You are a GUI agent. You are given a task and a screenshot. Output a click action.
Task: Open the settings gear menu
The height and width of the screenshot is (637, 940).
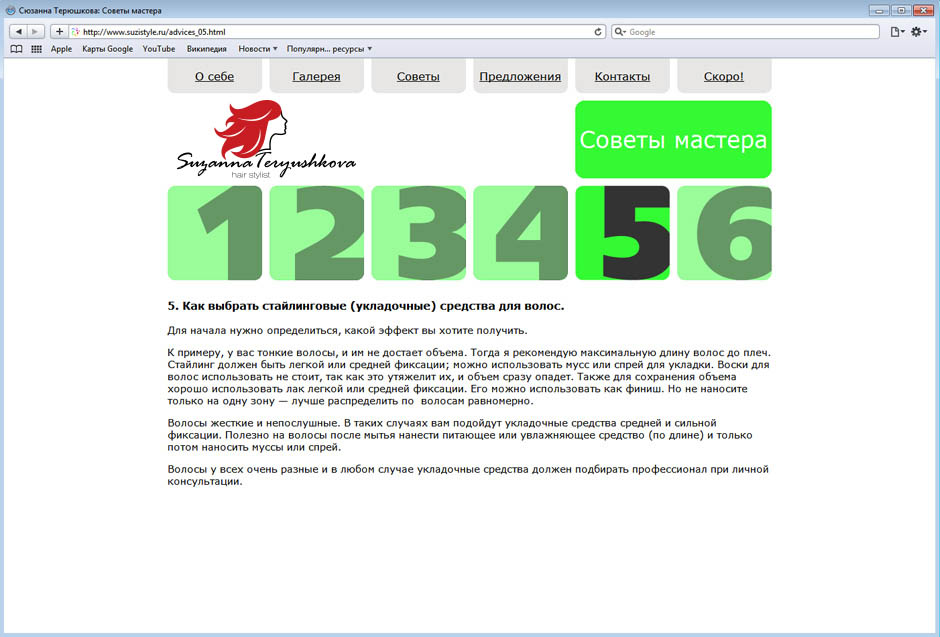coord(918,32)
